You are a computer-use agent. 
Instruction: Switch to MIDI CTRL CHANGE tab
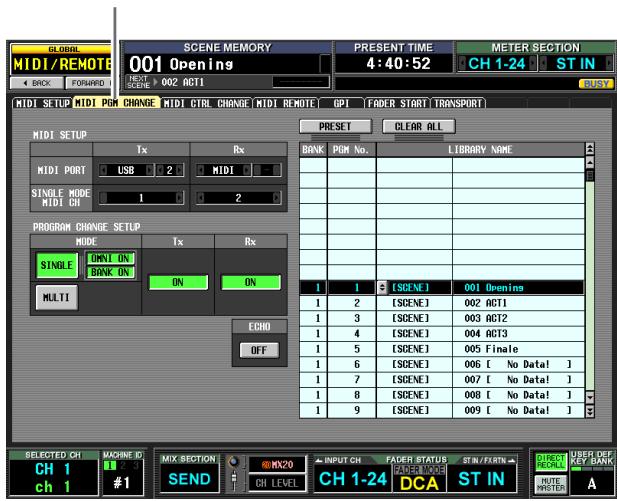point(206,103)
